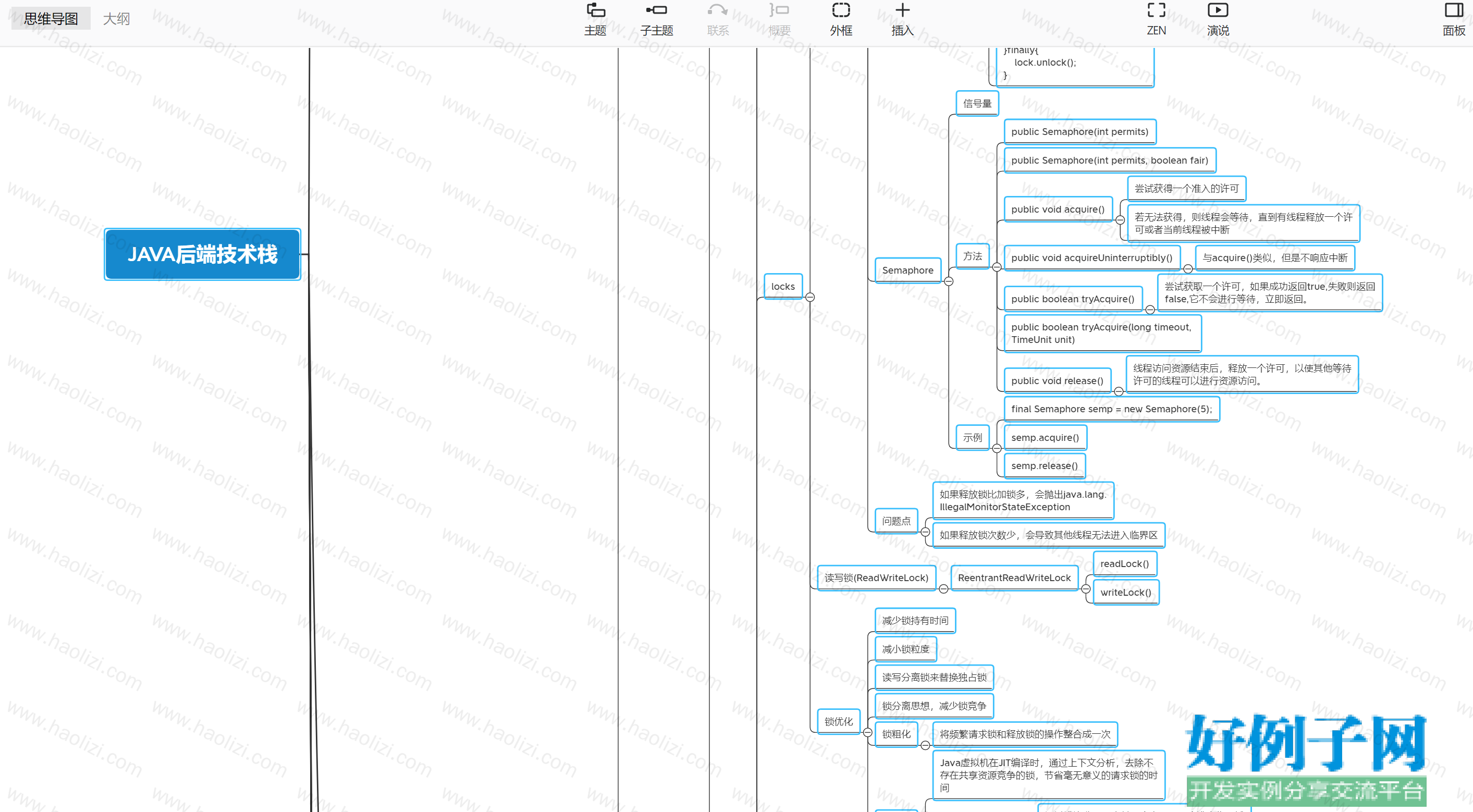Select the 减少锁持有时间 node

point(915,620)
